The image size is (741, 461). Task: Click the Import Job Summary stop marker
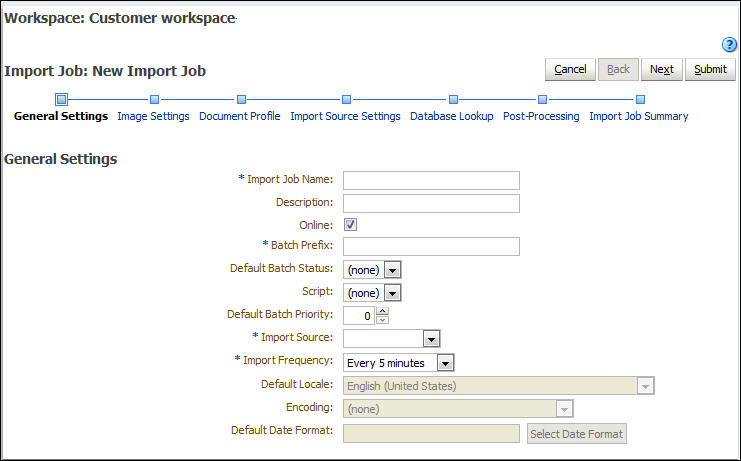pos(640,99)
